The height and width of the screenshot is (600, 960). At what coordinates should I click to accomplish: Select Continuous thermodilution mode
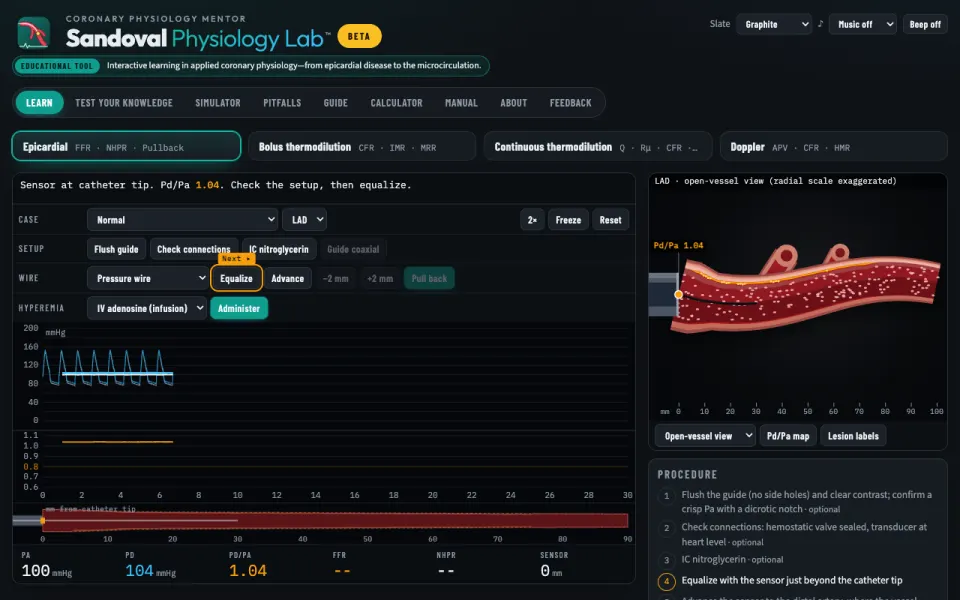598,146
